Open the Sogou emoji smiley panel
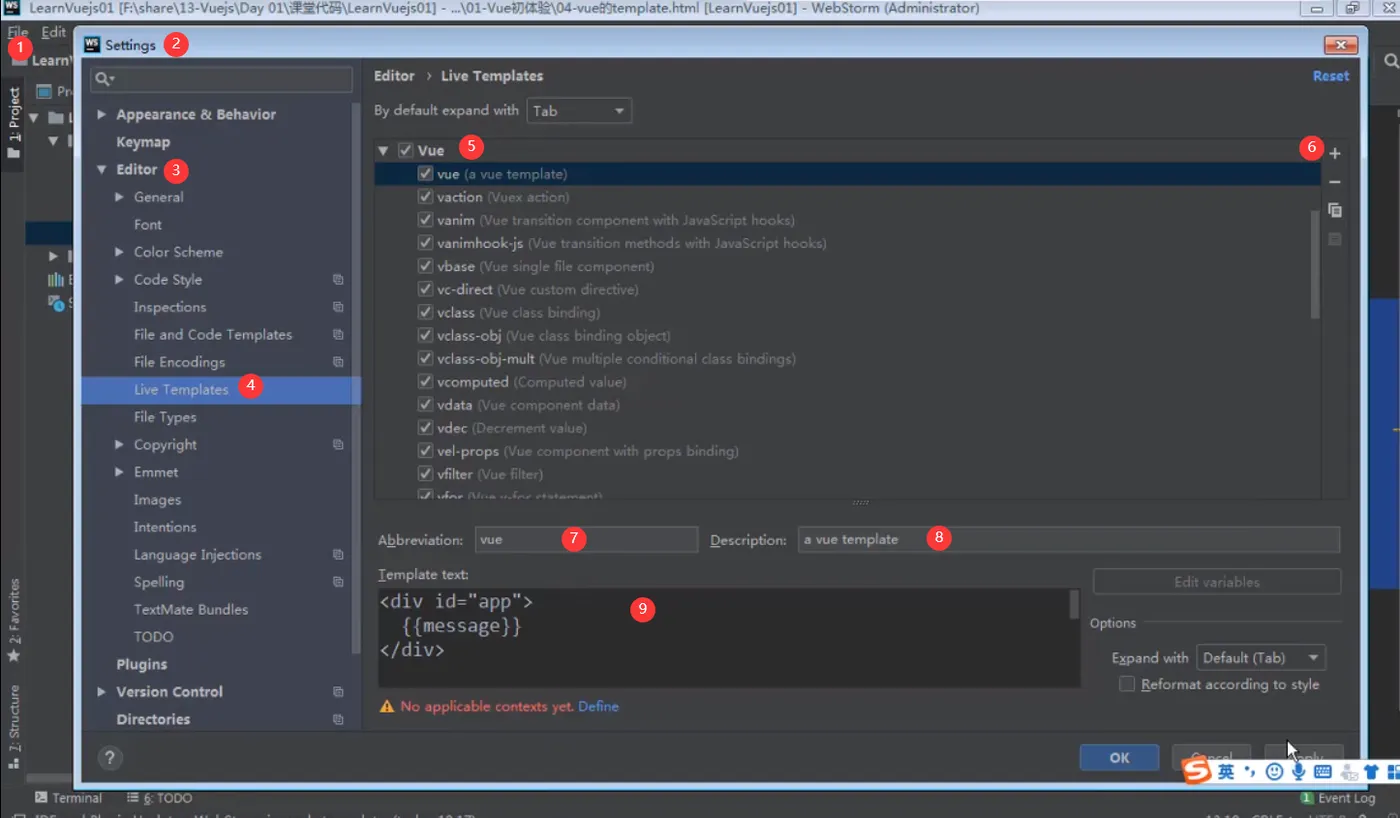The height and width of the screenshot is (818, 1400). pyautogui.click(x=1274, y=771)
